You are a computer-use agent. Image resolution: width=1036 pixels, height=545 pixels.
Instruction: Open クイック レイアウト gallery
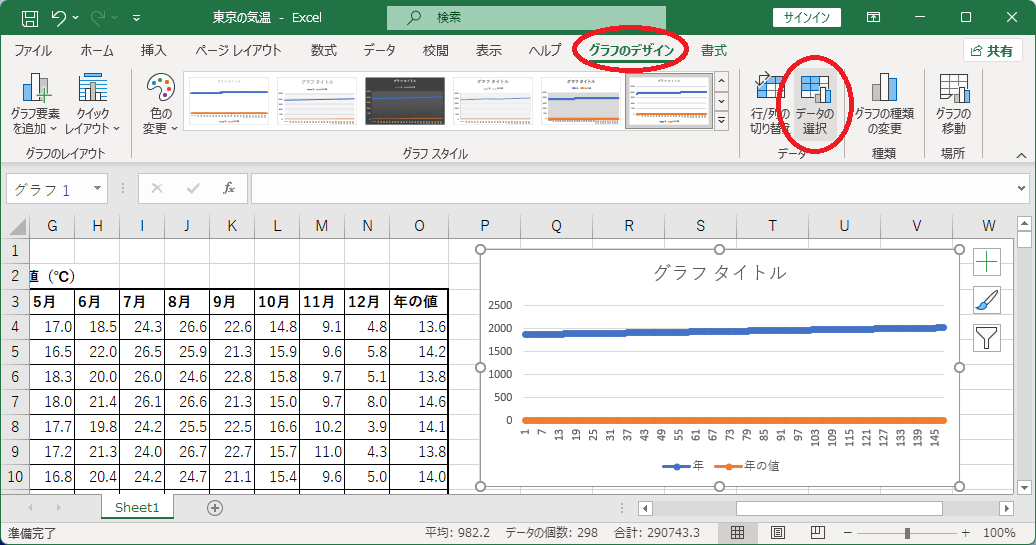click(92, 104)
